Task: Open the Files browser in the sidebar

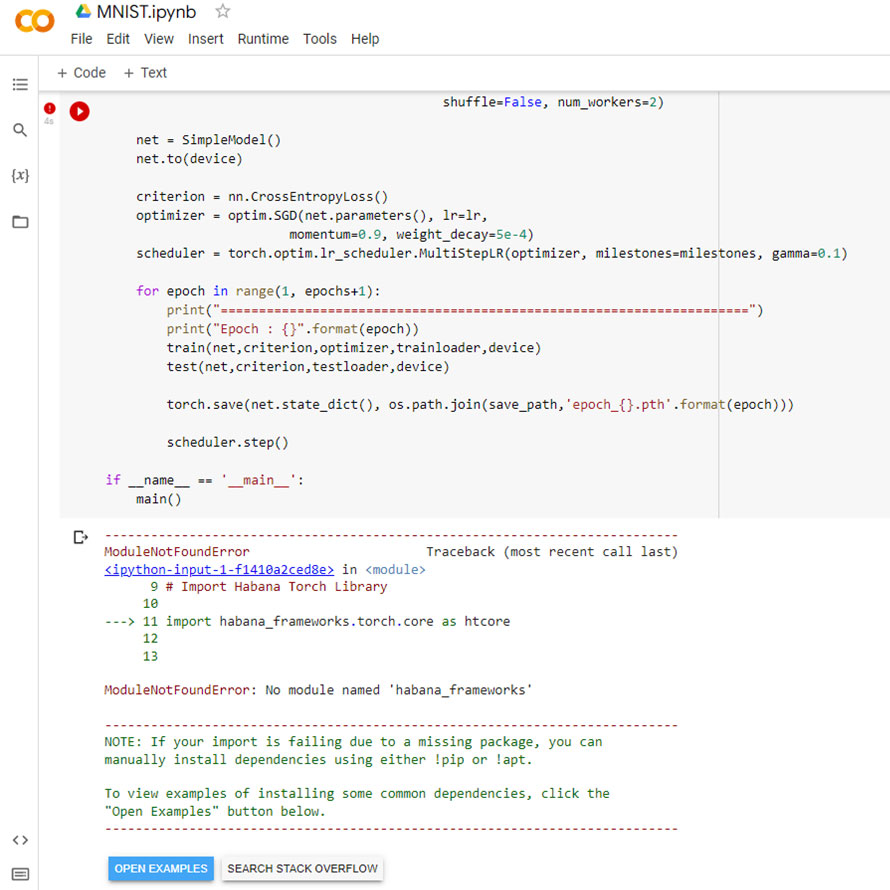Action: point(20,221)
